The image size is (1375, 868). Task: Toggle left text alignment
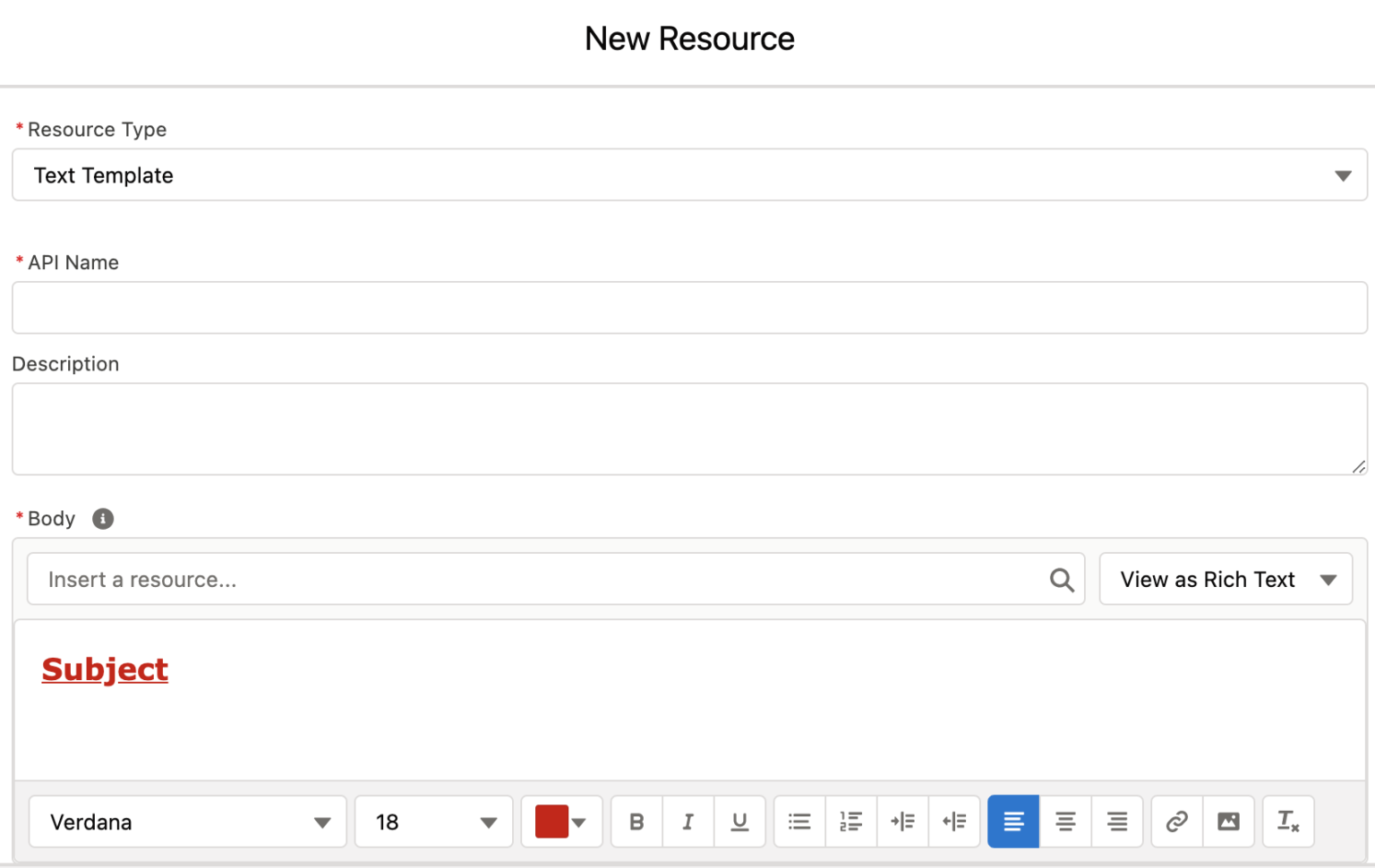coord(1012,821)
